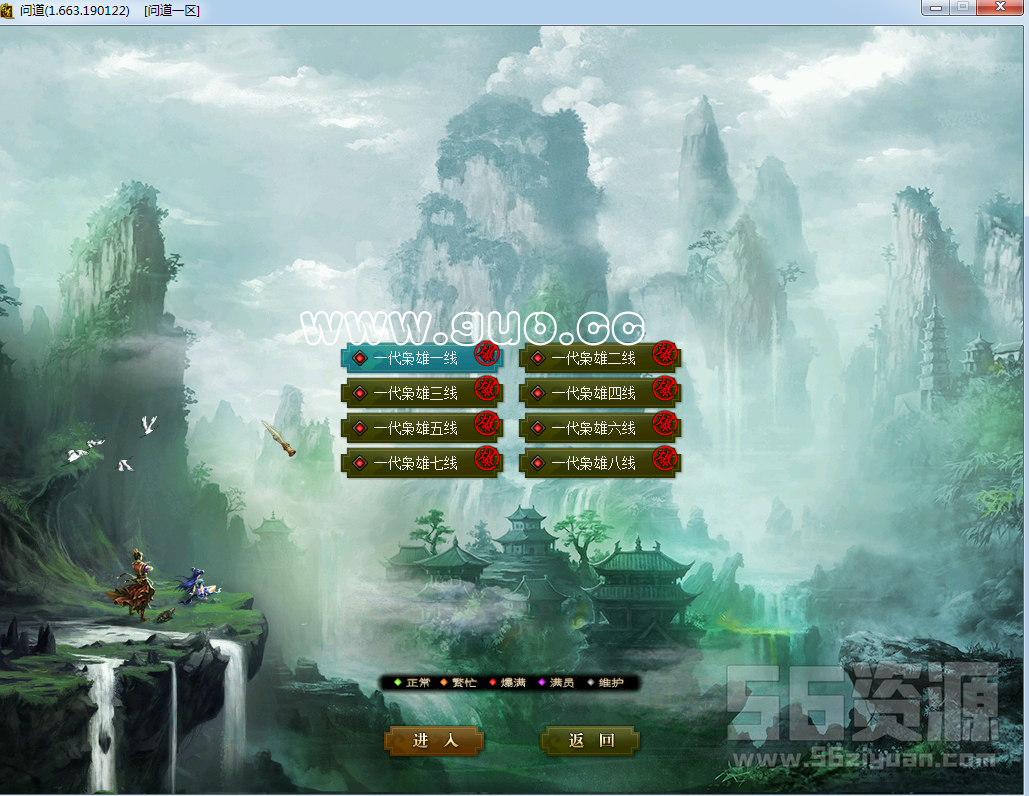Click the red 爆 badge on 一代枭雄一线
This screenshot has height=796, width=1029.
487,353
